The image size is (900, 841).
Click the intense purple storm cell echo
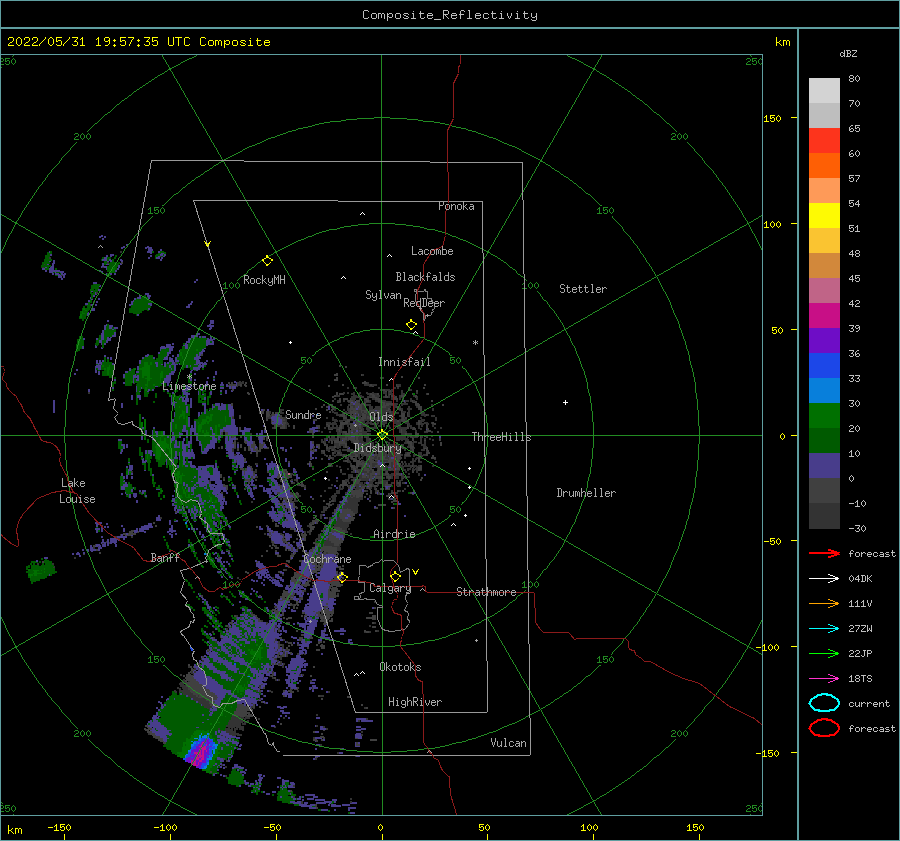click(x=200, y=752)
